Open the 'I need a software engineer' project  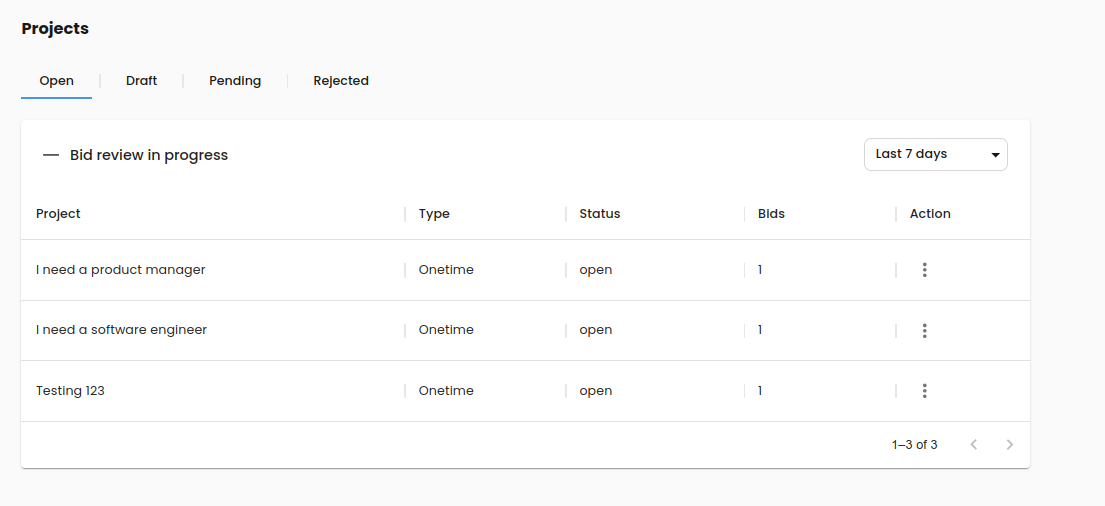(121, 330)
